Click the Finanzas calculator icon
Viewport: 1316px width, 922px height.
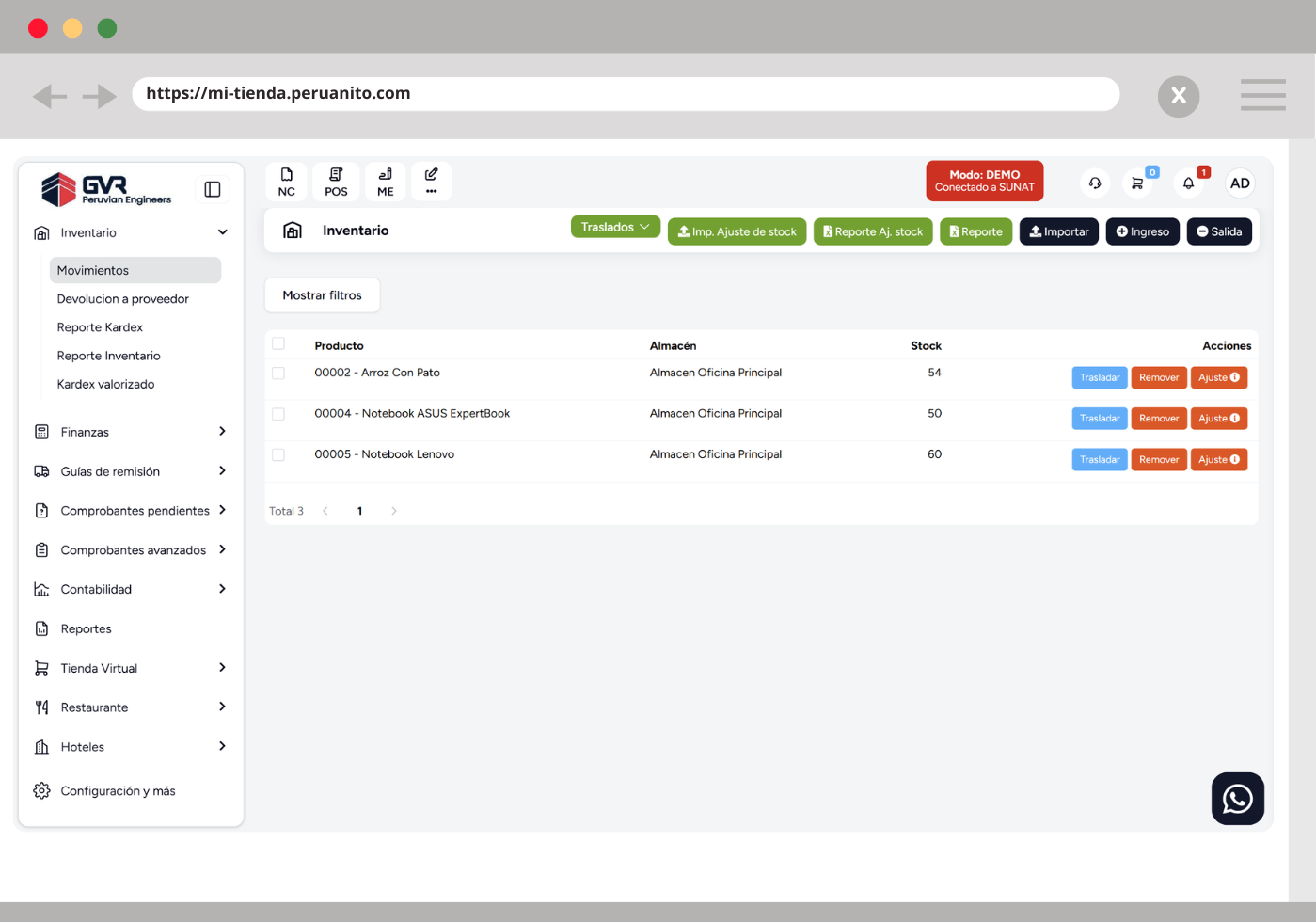pyautogui.click(x=41, y=432)
